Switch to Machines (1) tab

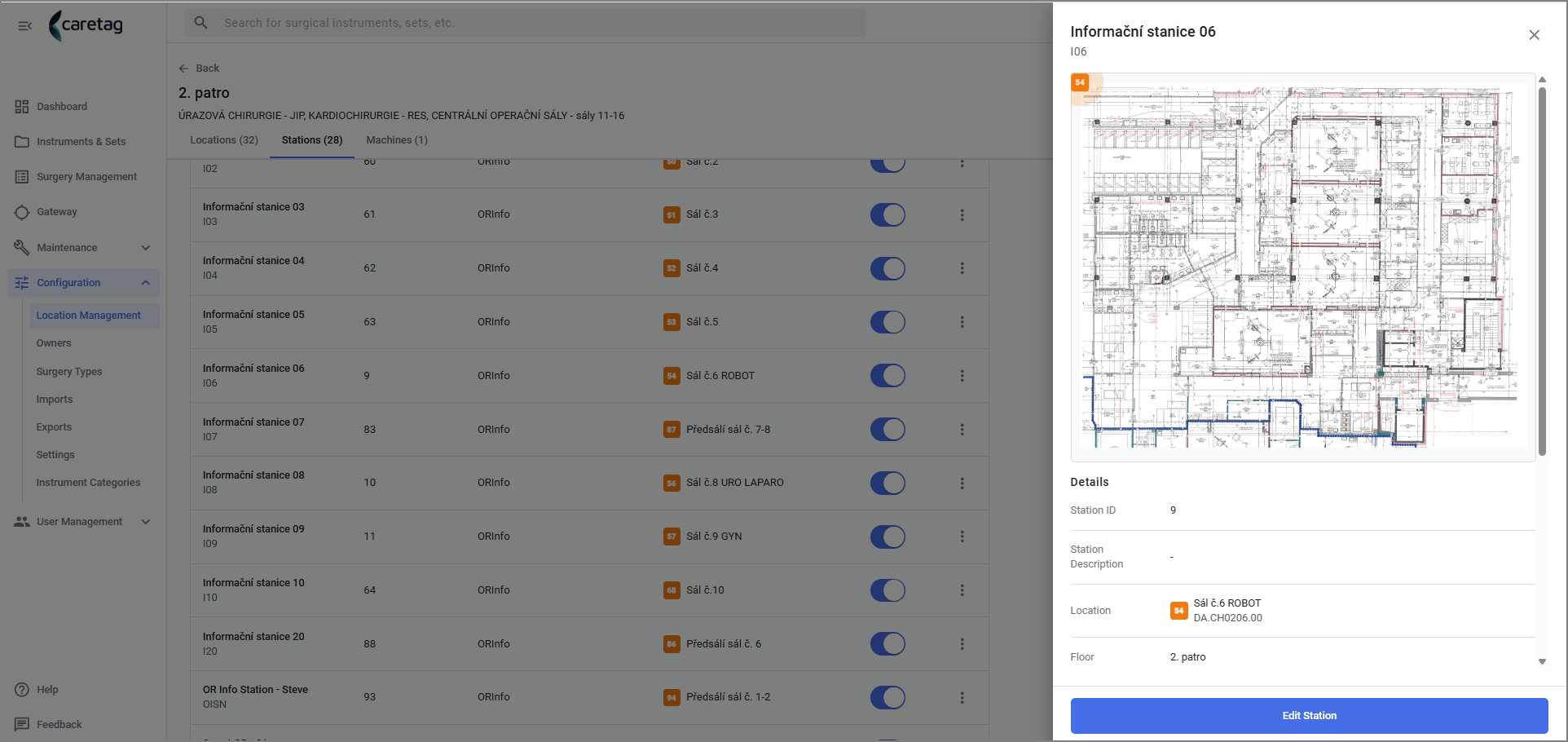[x=397, y=140]
